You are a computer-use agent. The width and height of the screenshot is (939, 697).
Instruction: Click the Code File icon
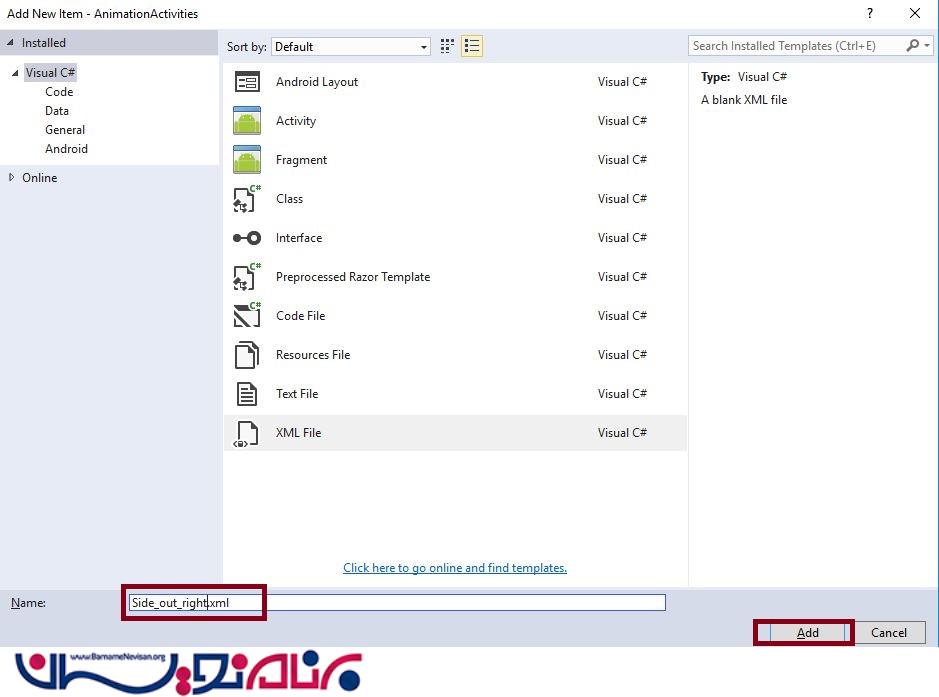click(247, 316)
